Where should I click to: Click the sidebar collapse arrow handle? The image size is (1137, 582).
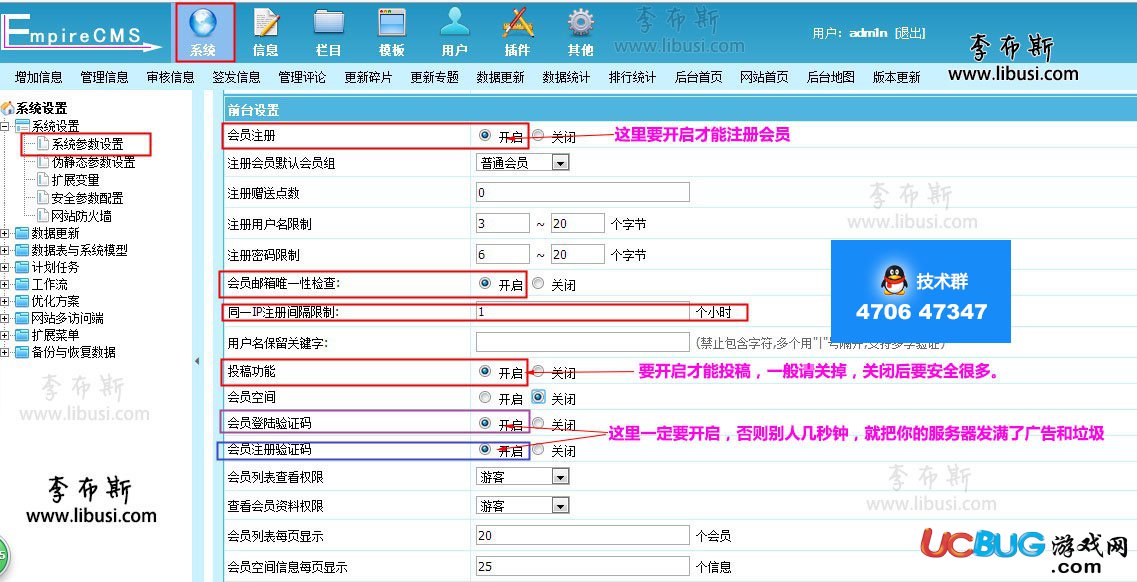[x=197, y=361]
